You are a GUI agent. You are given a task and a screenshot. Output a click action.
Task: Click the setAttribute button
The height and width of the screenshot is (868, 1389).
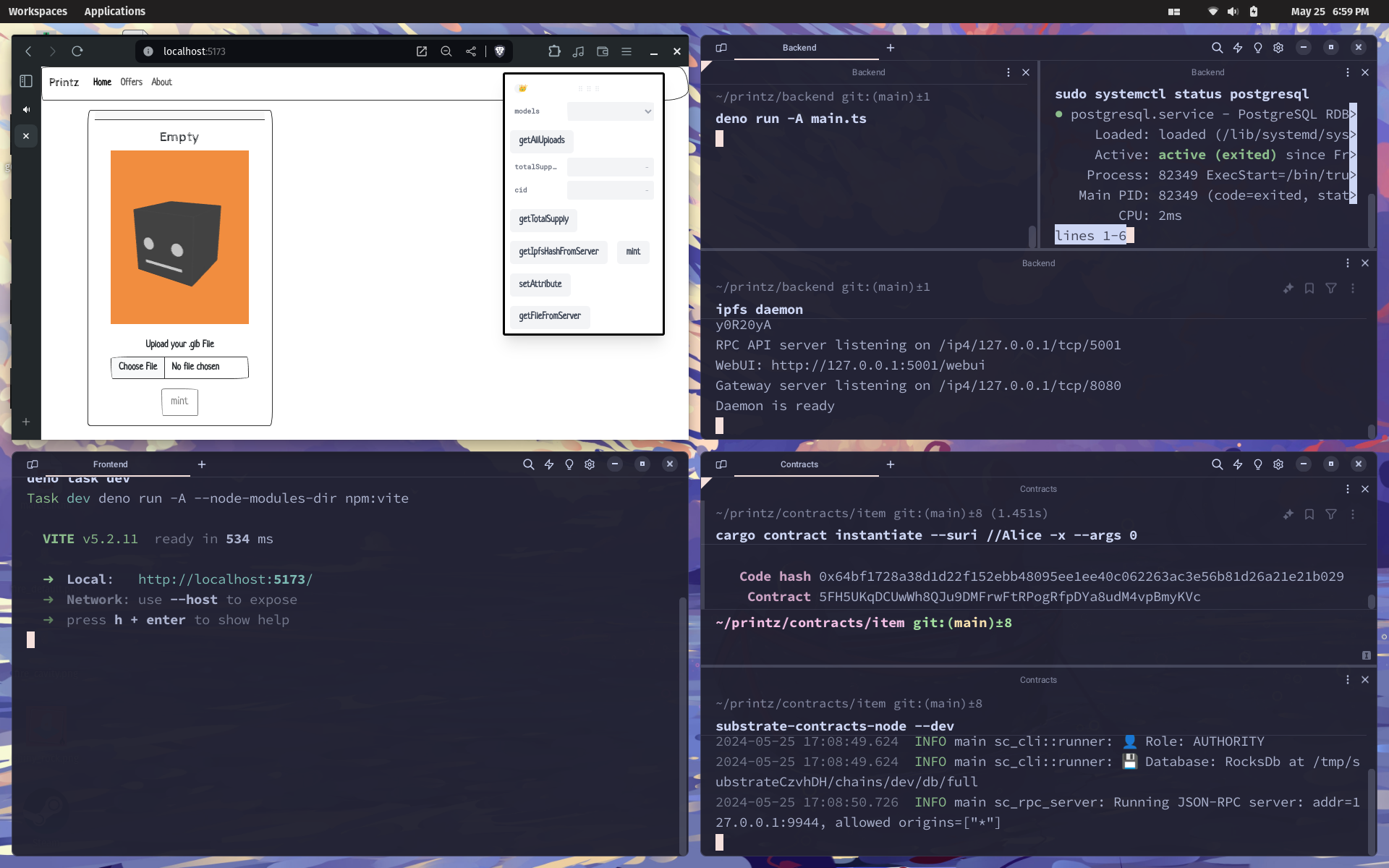[540, 284]
